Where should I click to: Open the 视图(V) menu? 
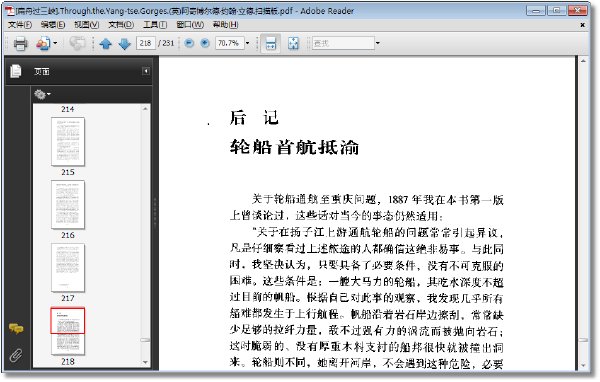pyautogui.click(x=86, y=25)
